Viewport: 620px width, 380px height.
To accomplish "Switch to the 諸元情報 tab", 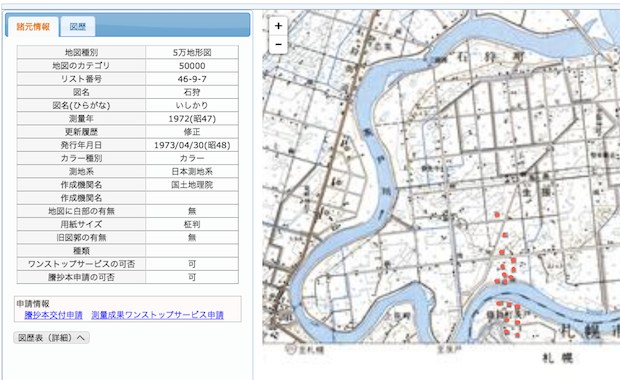I will (x=33, y=27).
